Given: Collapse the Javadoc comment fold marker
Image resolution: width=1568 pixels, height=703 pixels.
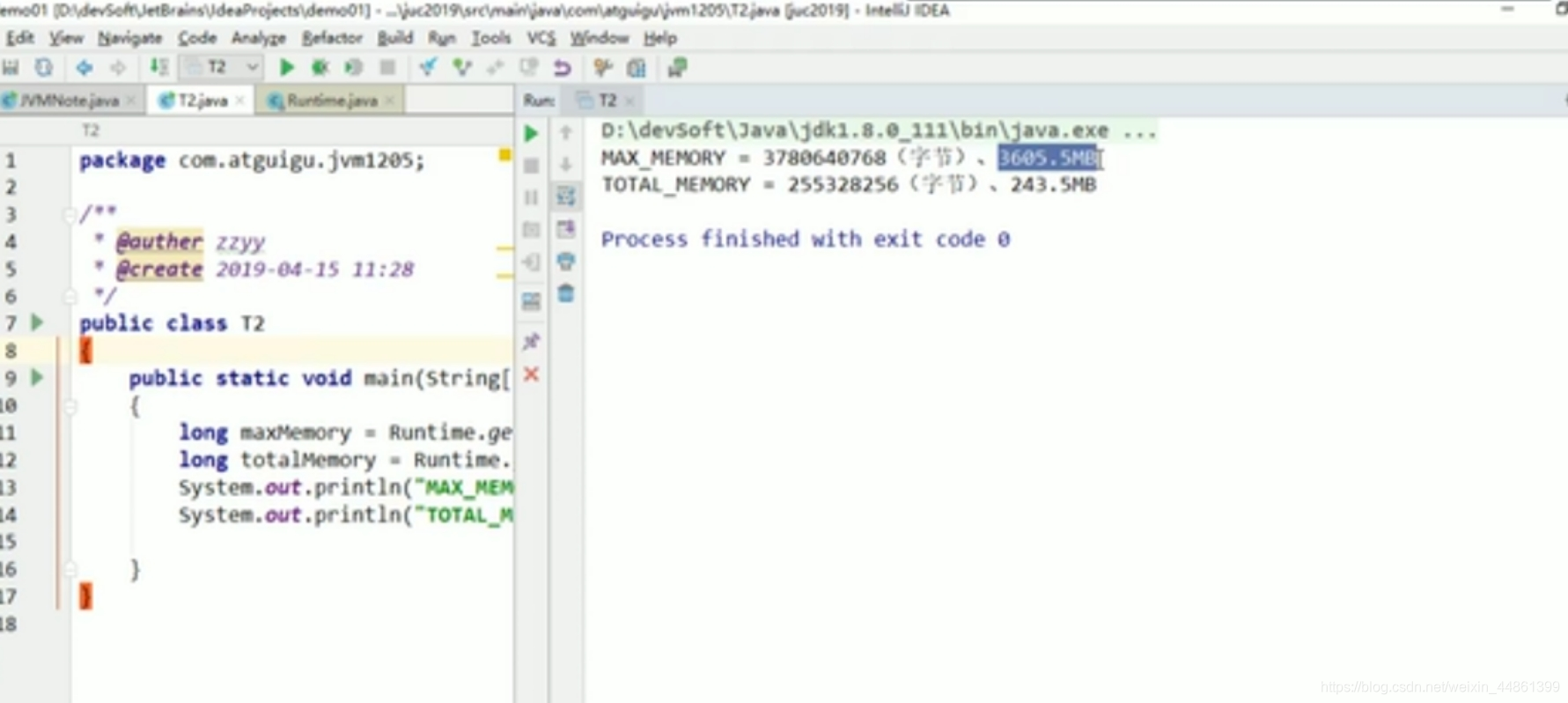Looking at the screenshot, I should 69,214.
